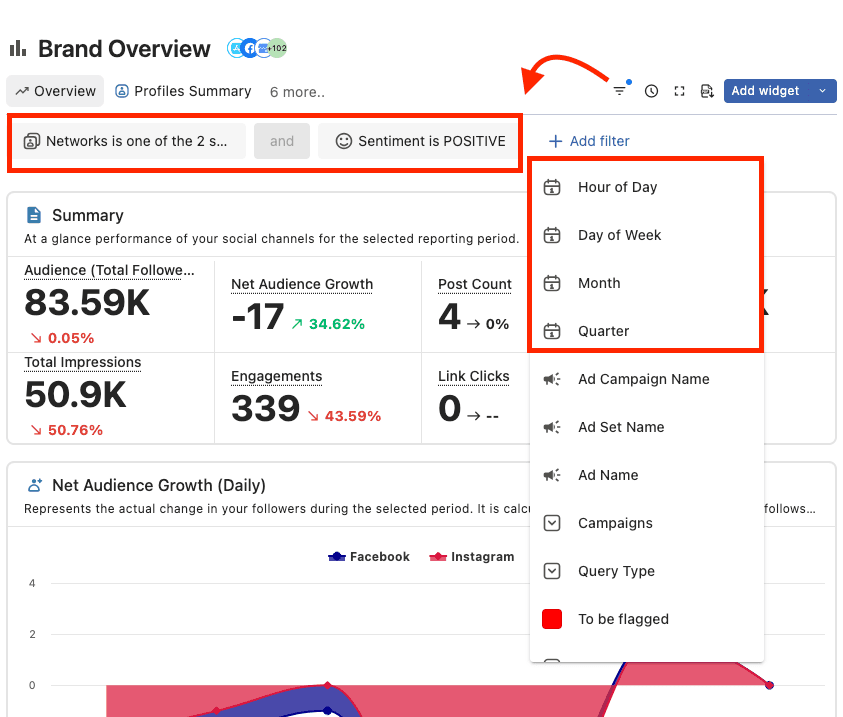The width and height of the screenshot is (843, 717).
Task: Edit the Sentiment is POSITIVE filter
Action: tap(419, 141)
